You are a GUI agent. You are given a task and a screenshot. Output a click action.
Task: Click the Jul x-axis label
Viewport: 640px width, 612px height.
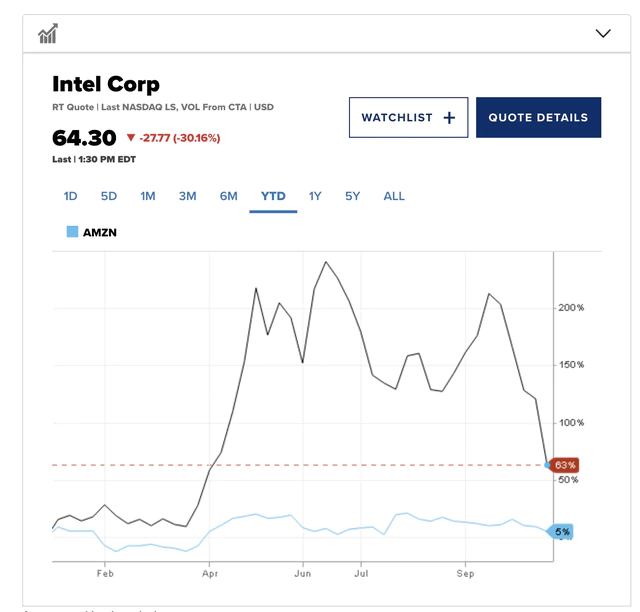point(361,574)
